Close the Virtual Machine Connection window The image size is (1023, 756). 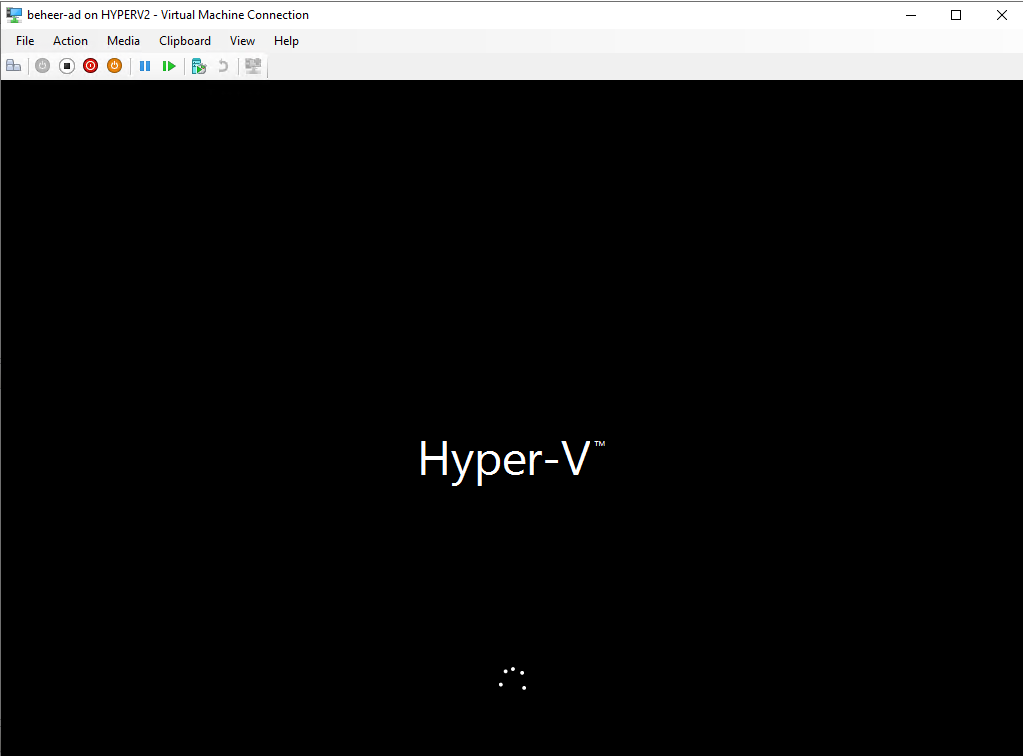(1001, 15)
